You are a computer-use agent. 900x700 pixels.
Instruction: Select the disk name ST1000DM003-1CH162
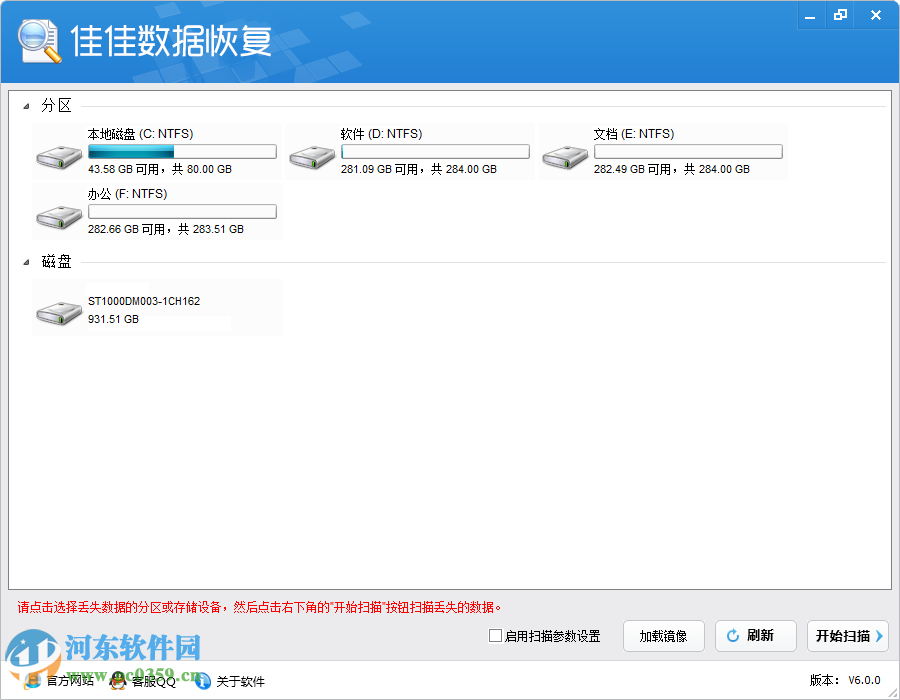[144, 301]
